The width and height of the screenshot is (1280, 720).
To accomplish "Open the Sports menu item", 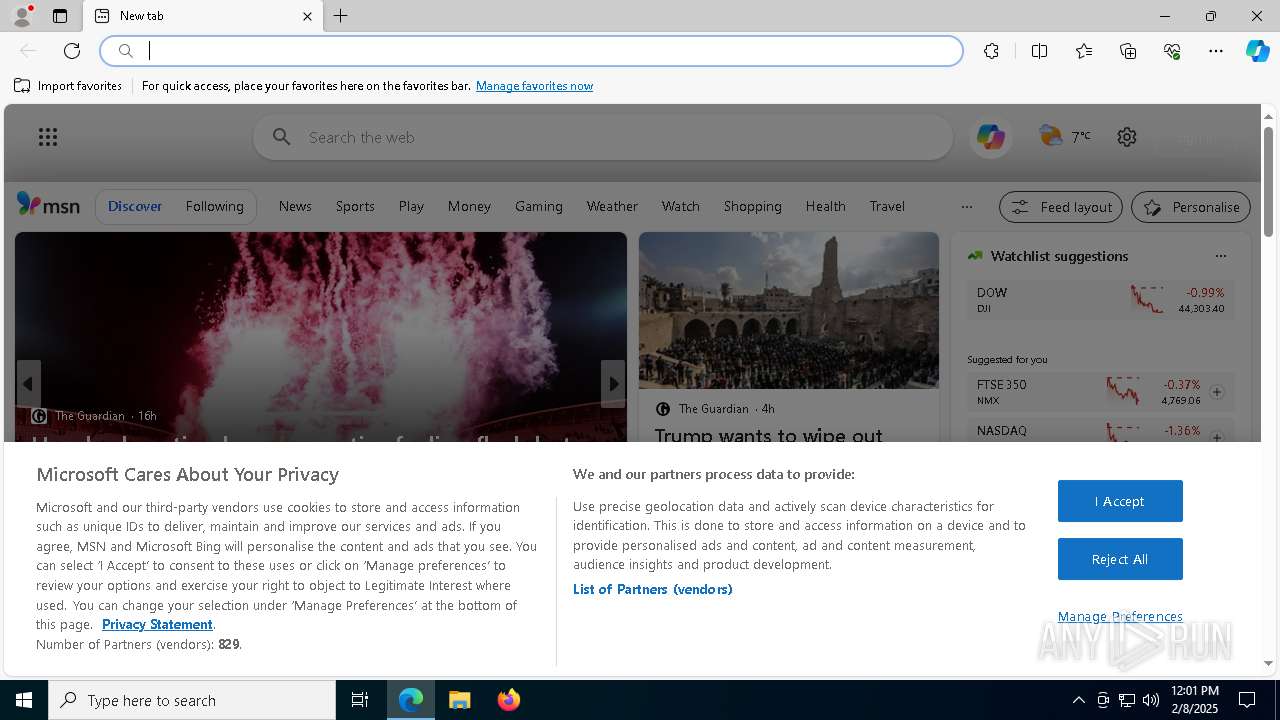I will click(x=355, y=206).
